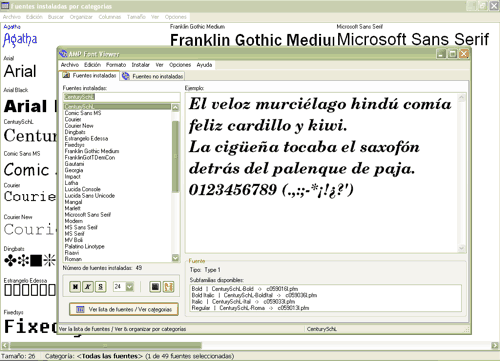Click the orange icon beside the color swatch
The width and height of the screenshot is (500, 361).
tap(169, 287)
